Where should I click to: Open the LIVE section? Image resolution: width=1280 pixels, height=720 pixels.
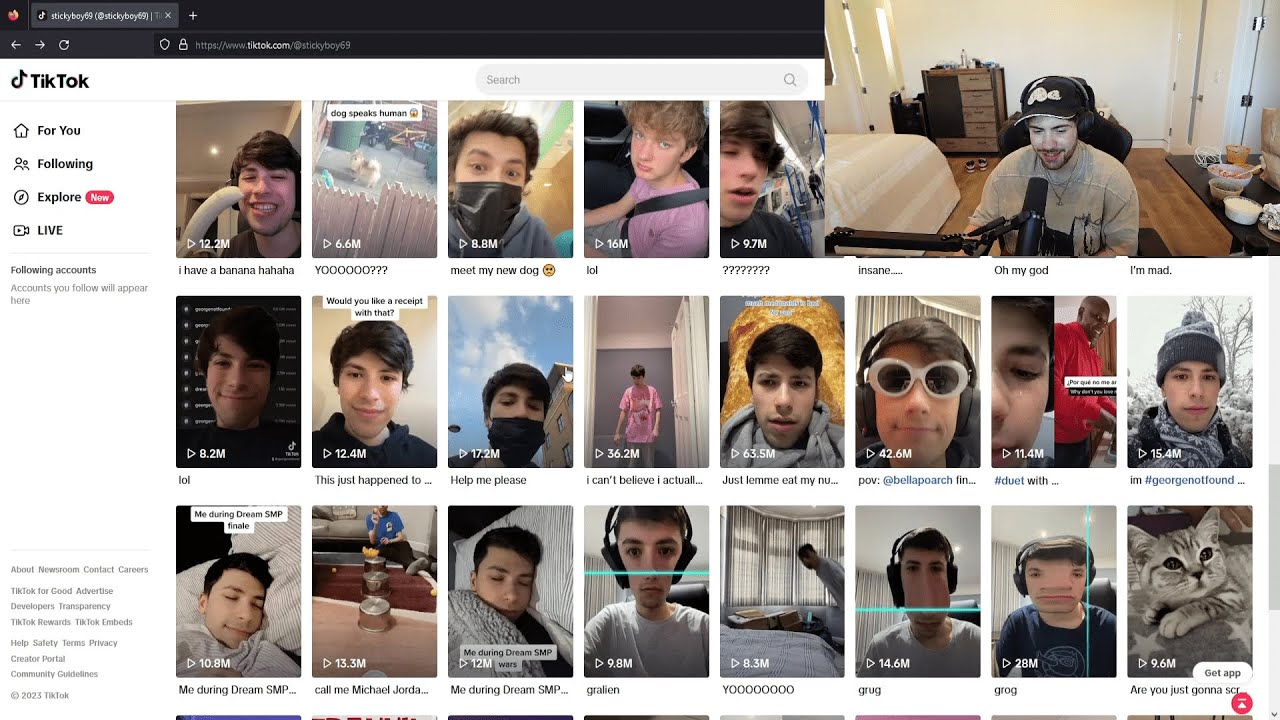[38, 230]
